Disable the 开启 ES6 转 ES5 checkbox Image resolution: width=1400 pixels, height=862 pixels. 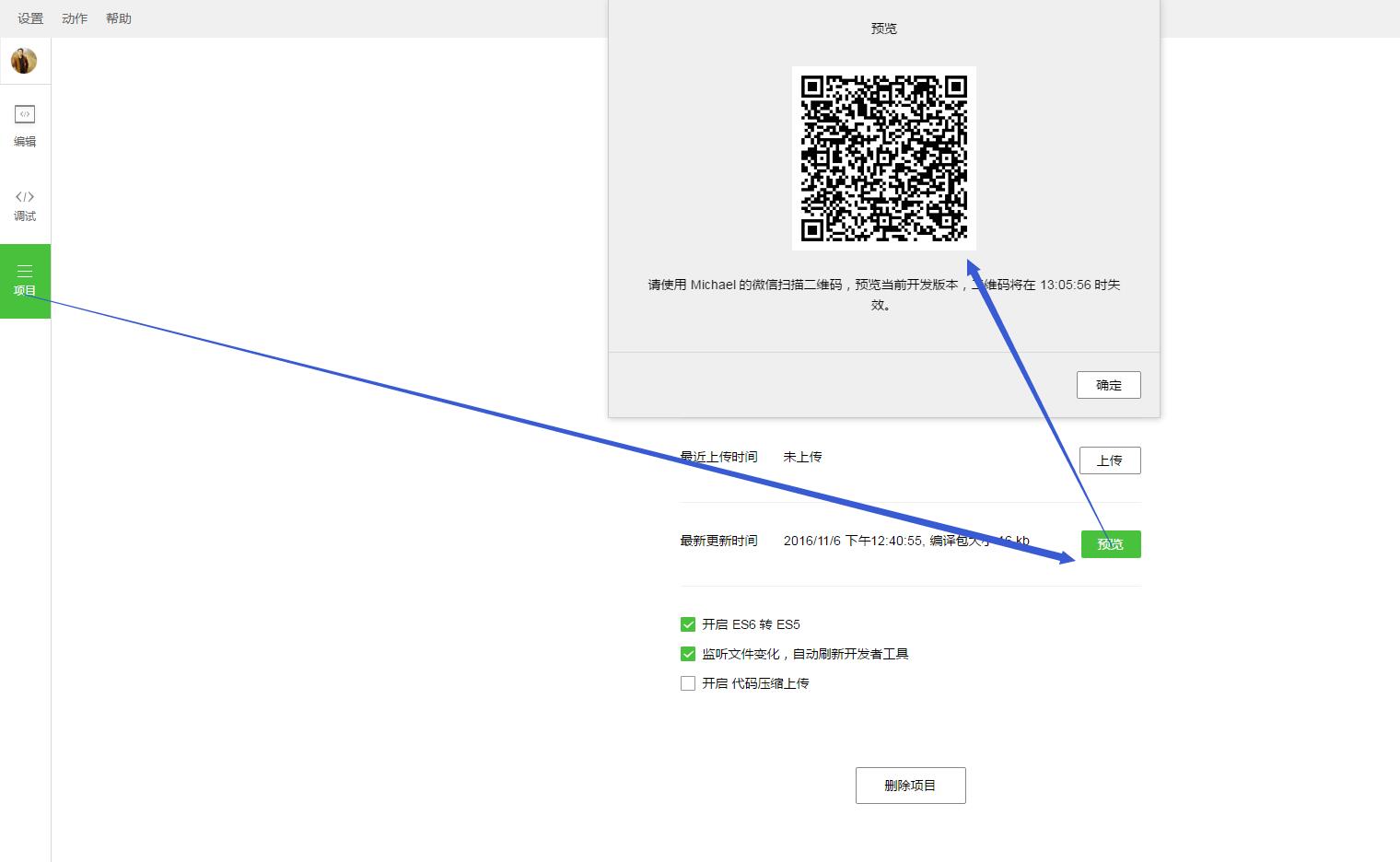(x=688, y=624)
